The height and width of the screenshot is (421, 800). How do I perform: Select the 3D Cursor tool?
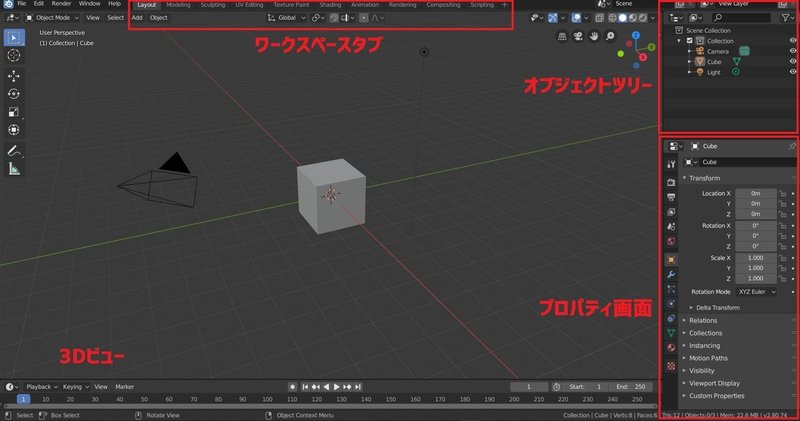[14, 56]
